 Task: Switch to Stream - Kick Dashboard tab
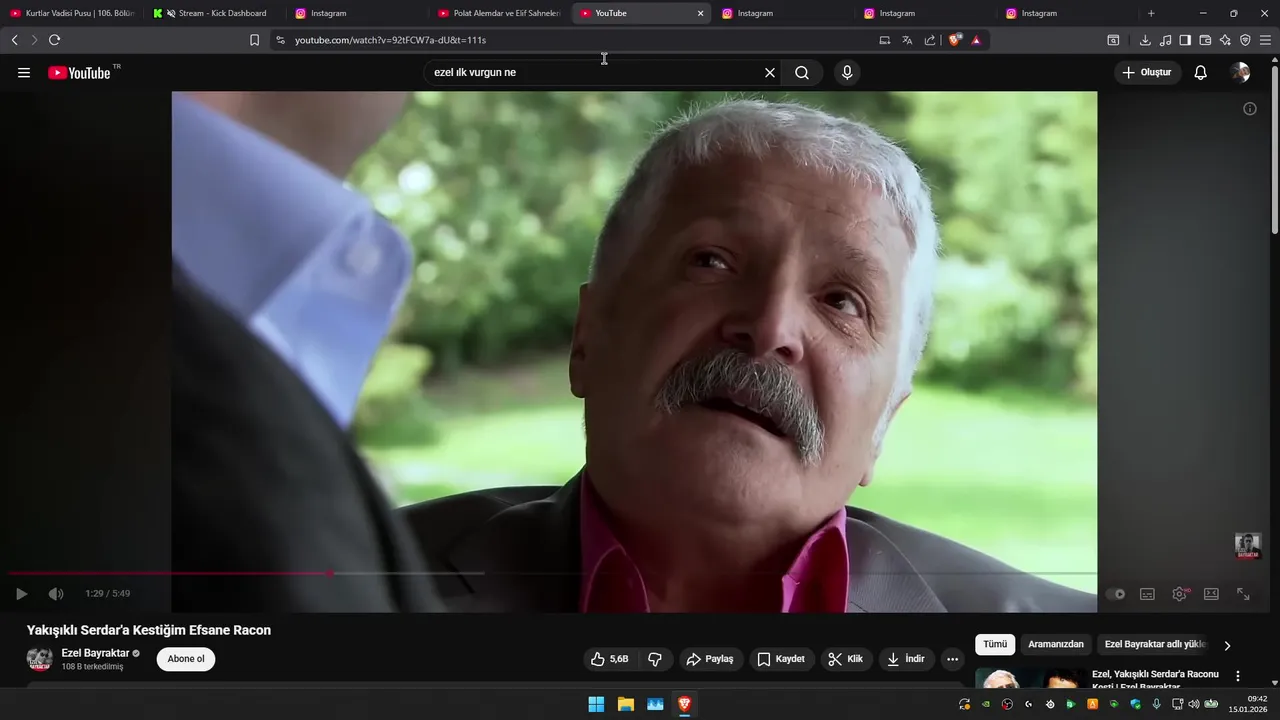tap(215, 13)
